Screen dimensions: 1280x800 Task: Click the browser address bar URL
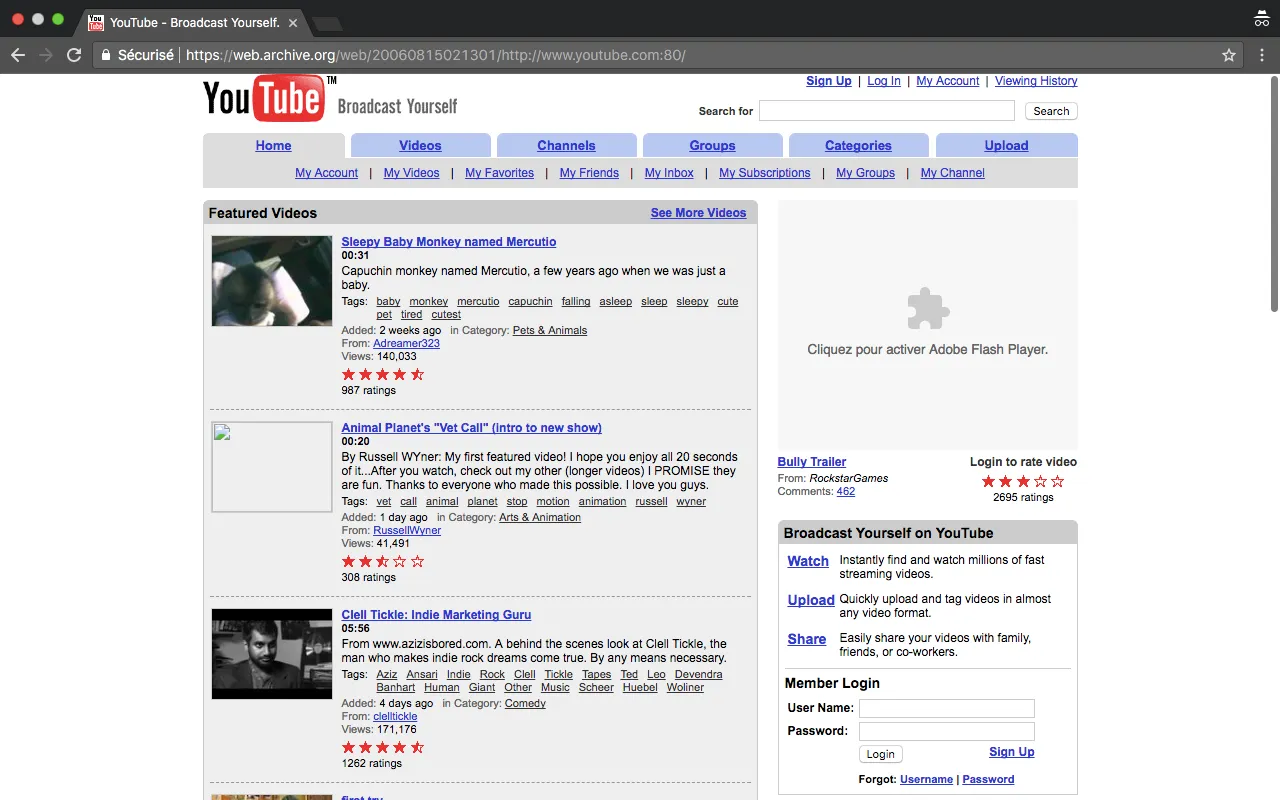pos(436,55)
